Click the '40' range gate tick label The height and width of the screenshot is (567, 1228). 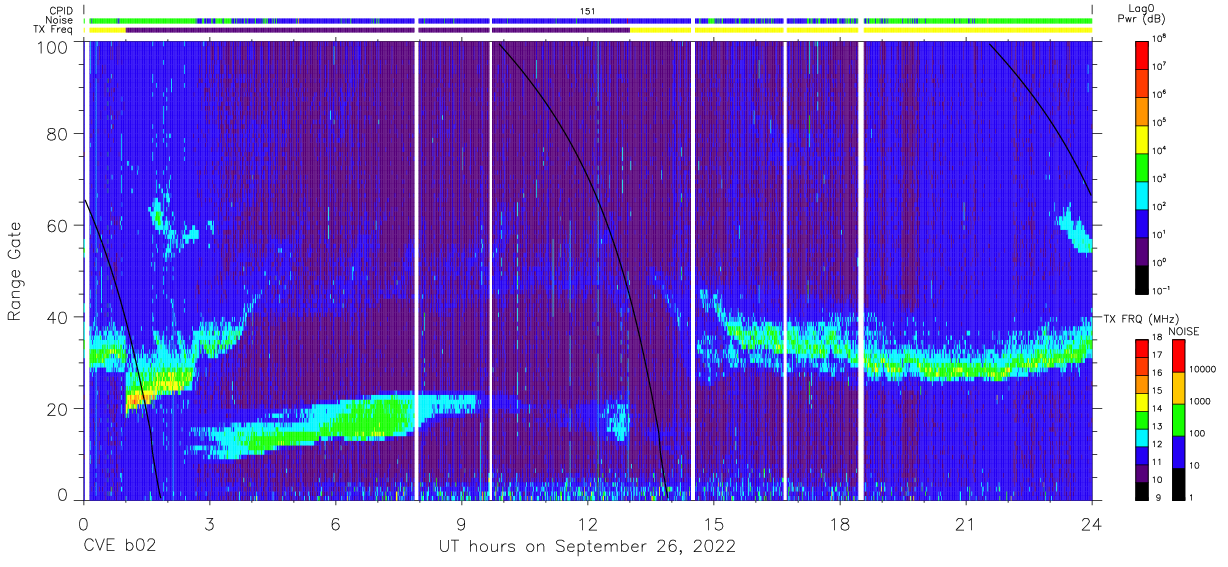pyautogui.click(x=57, y=317)
